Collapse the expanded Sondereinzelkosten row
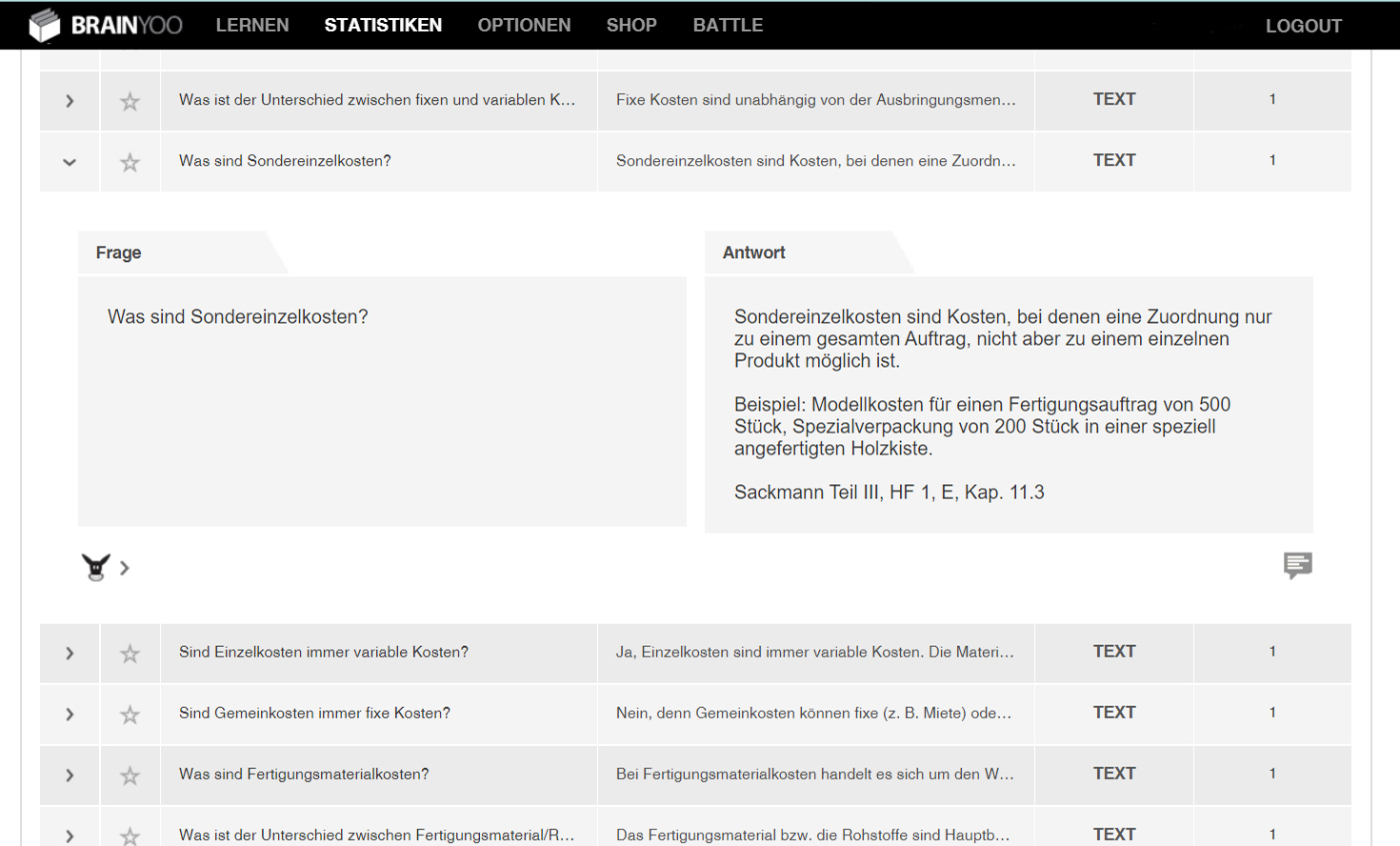 coord(70,162)
